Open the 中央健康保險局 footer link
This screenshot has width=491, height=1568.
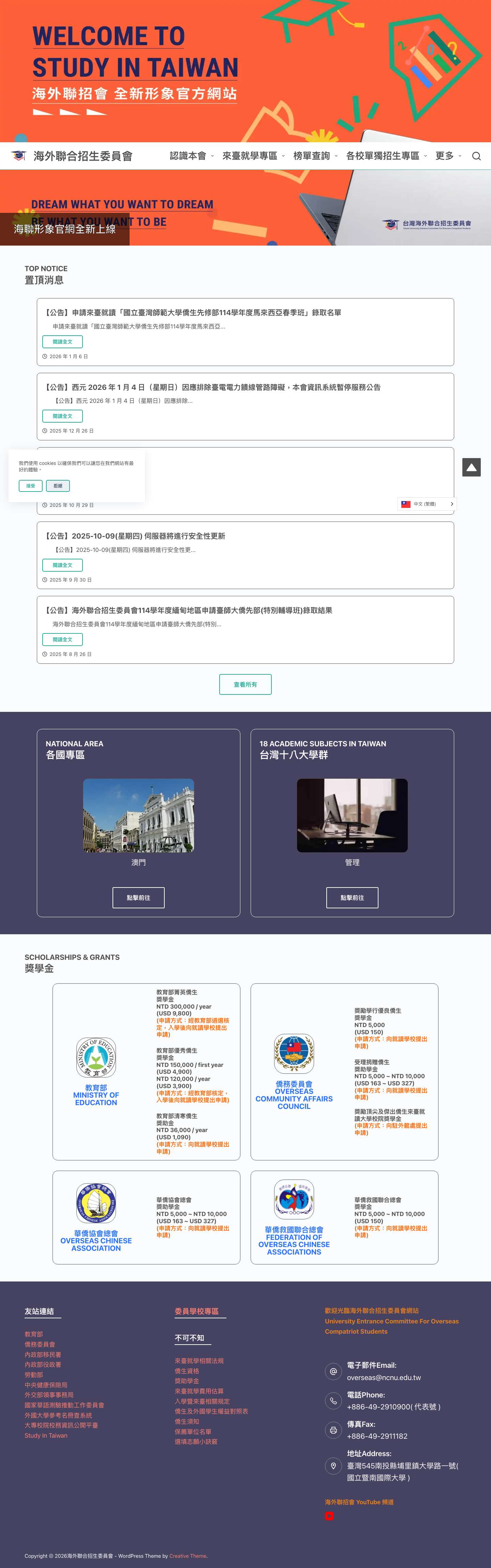[x=46, y=1385]
